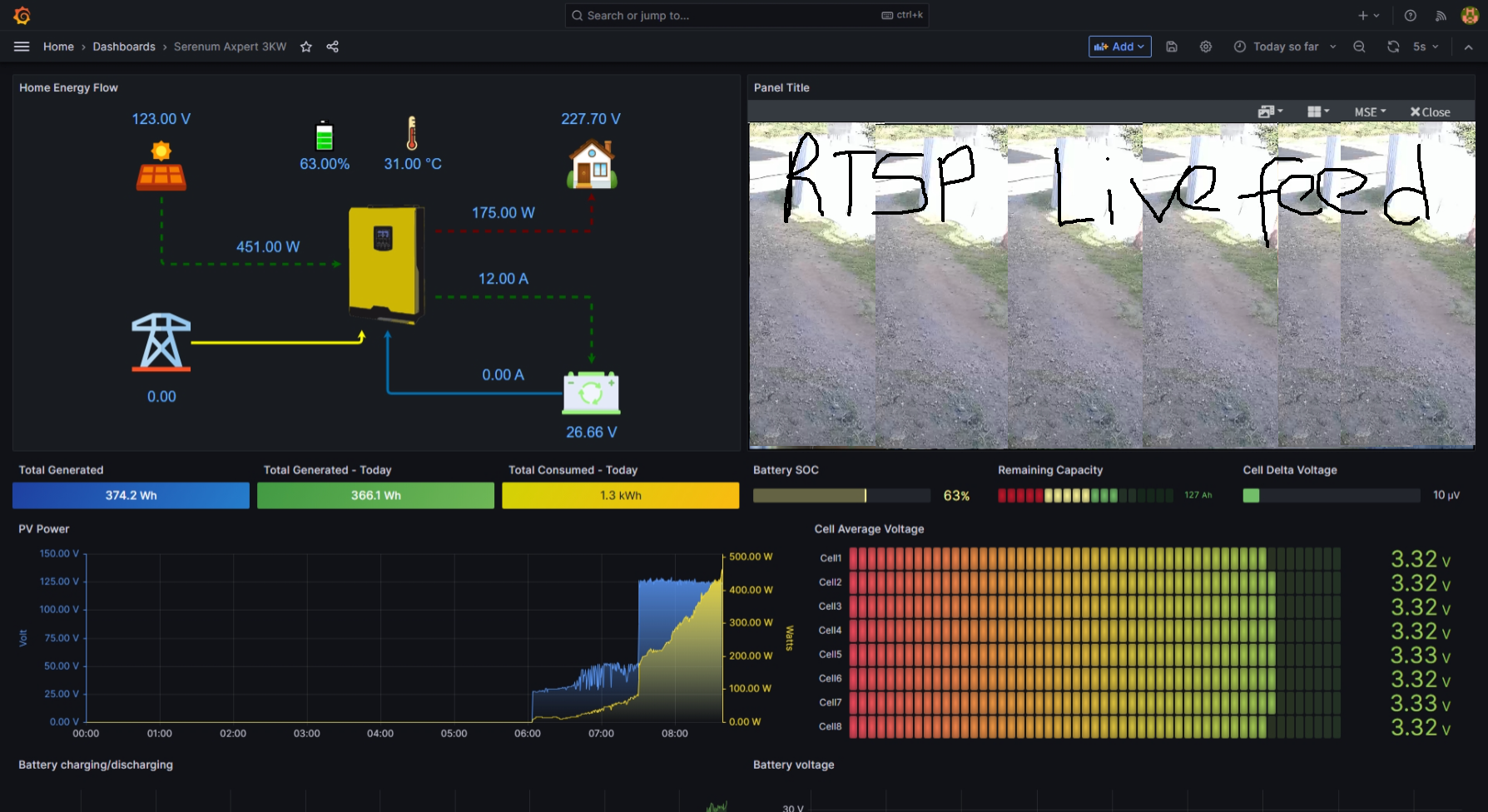Refresh the dashboard now
Image resolution: width=1488 pixels, height=812 pixels.
[1393, 47]
